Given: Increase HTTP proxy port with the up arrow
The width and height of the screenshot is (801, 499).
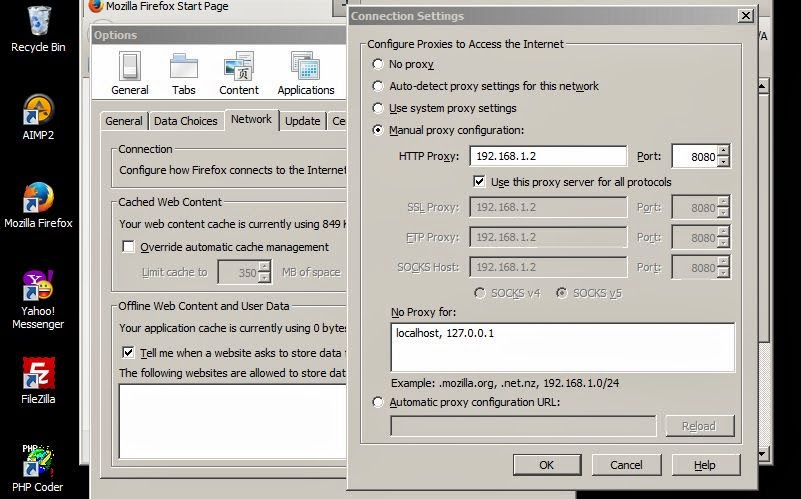Looking at the screenshot, I should pyautogui.click(x=723, y=151).
